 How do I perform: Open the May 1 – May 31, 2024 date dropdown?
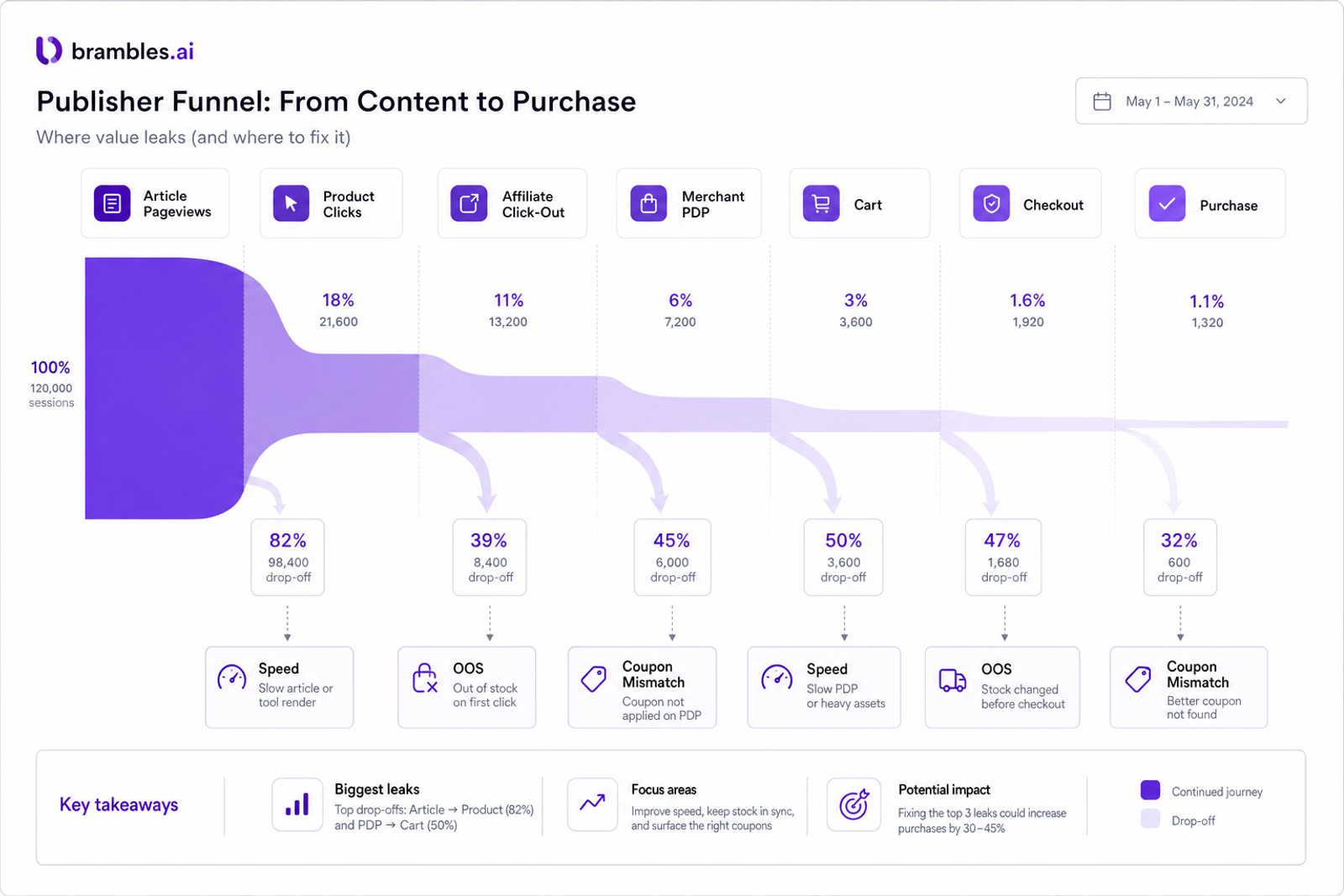1191,101
